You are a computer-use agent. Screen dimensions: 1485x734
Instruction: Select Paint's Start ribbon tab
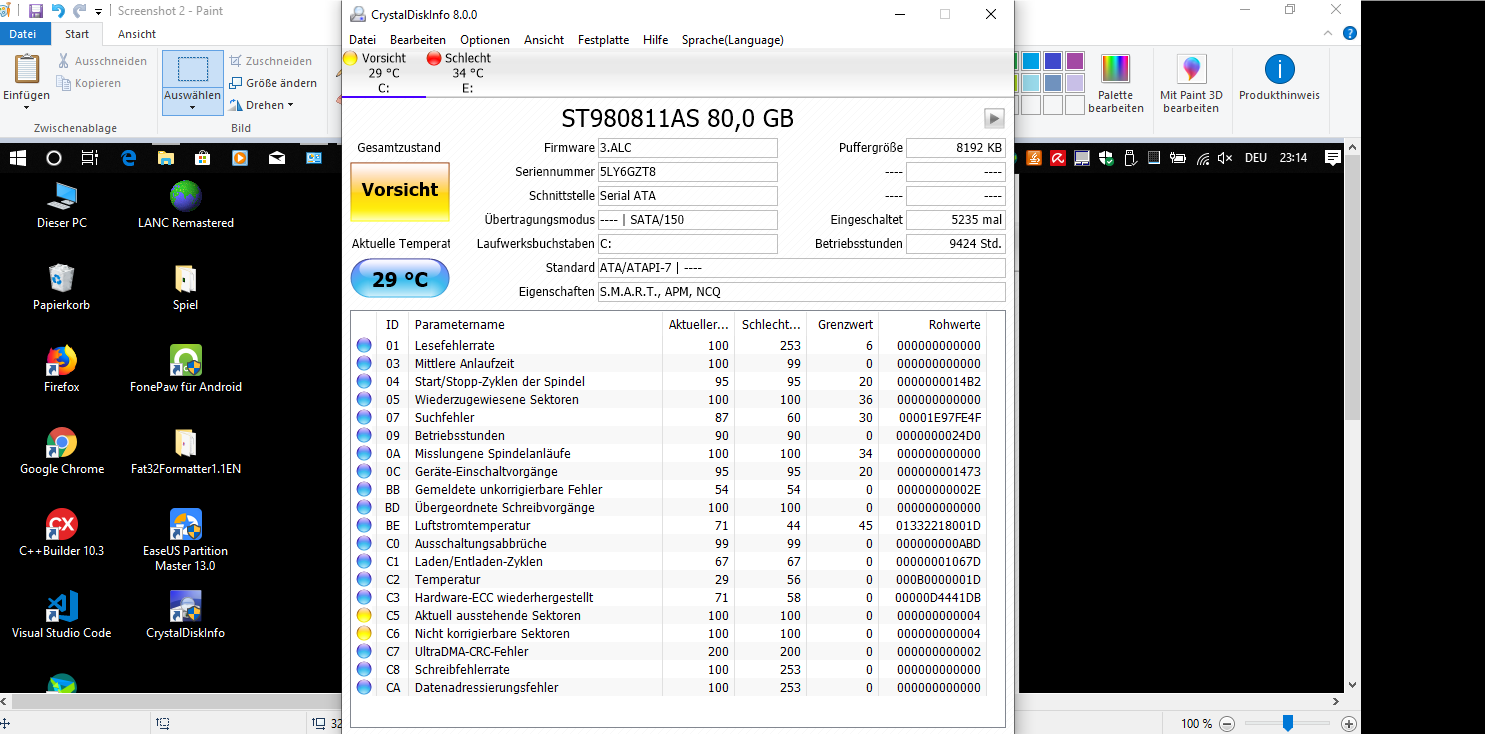77,34
